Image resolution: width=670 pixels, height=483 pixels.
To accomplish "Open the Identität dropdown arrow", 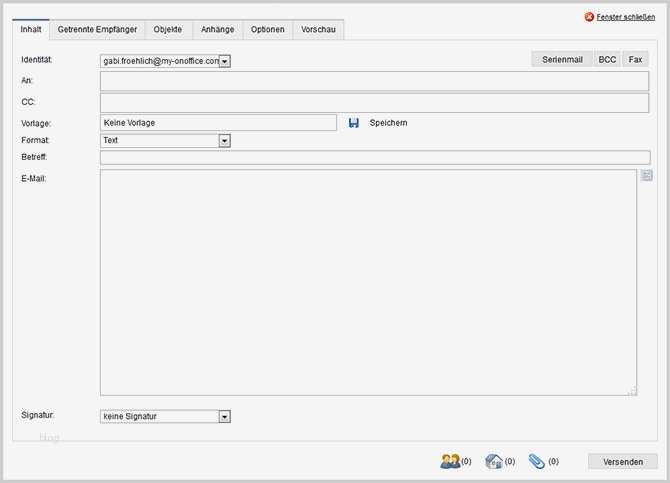I will [225, 61].
